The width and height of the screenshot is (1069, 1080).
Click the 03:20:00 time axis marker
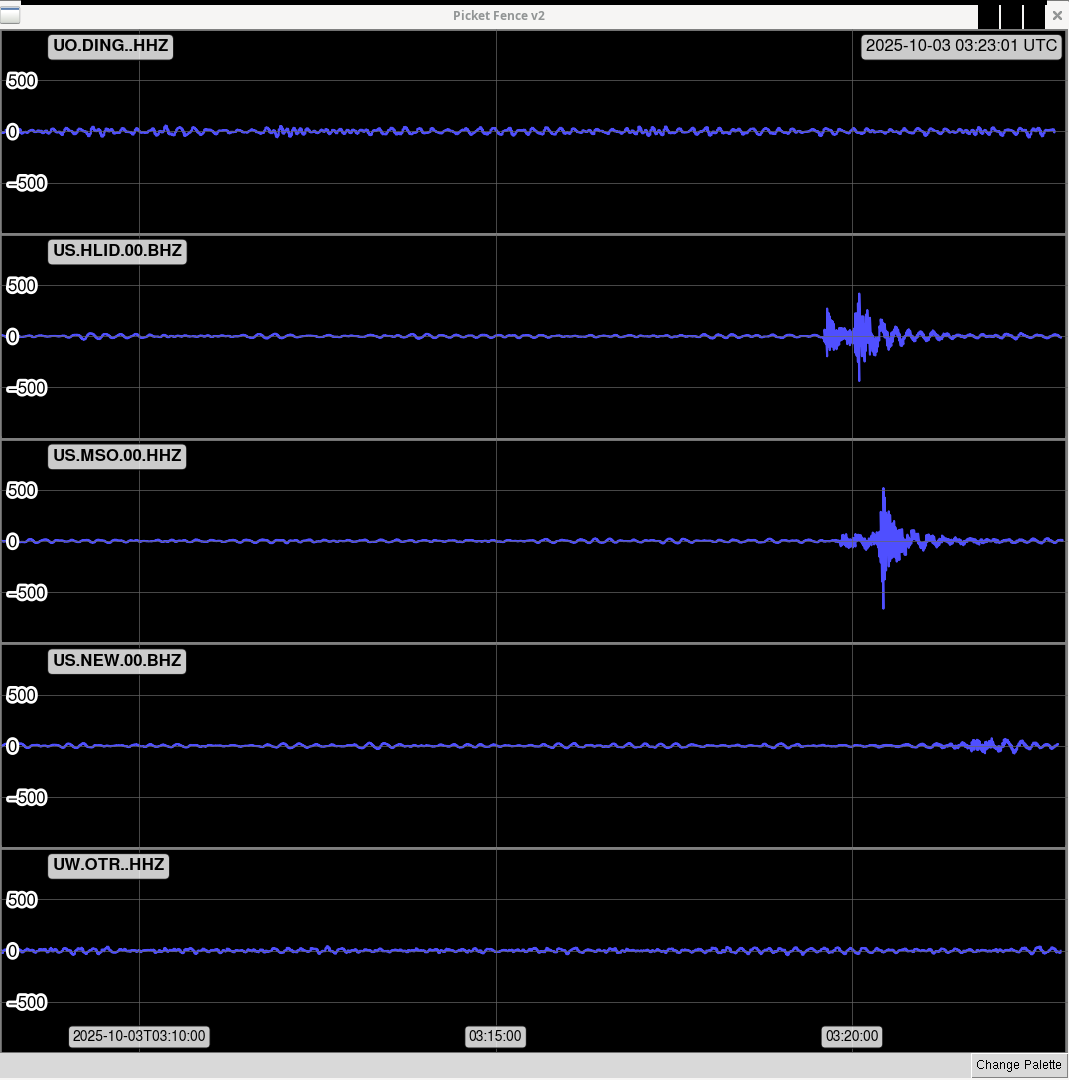[x=852, y=1036]
